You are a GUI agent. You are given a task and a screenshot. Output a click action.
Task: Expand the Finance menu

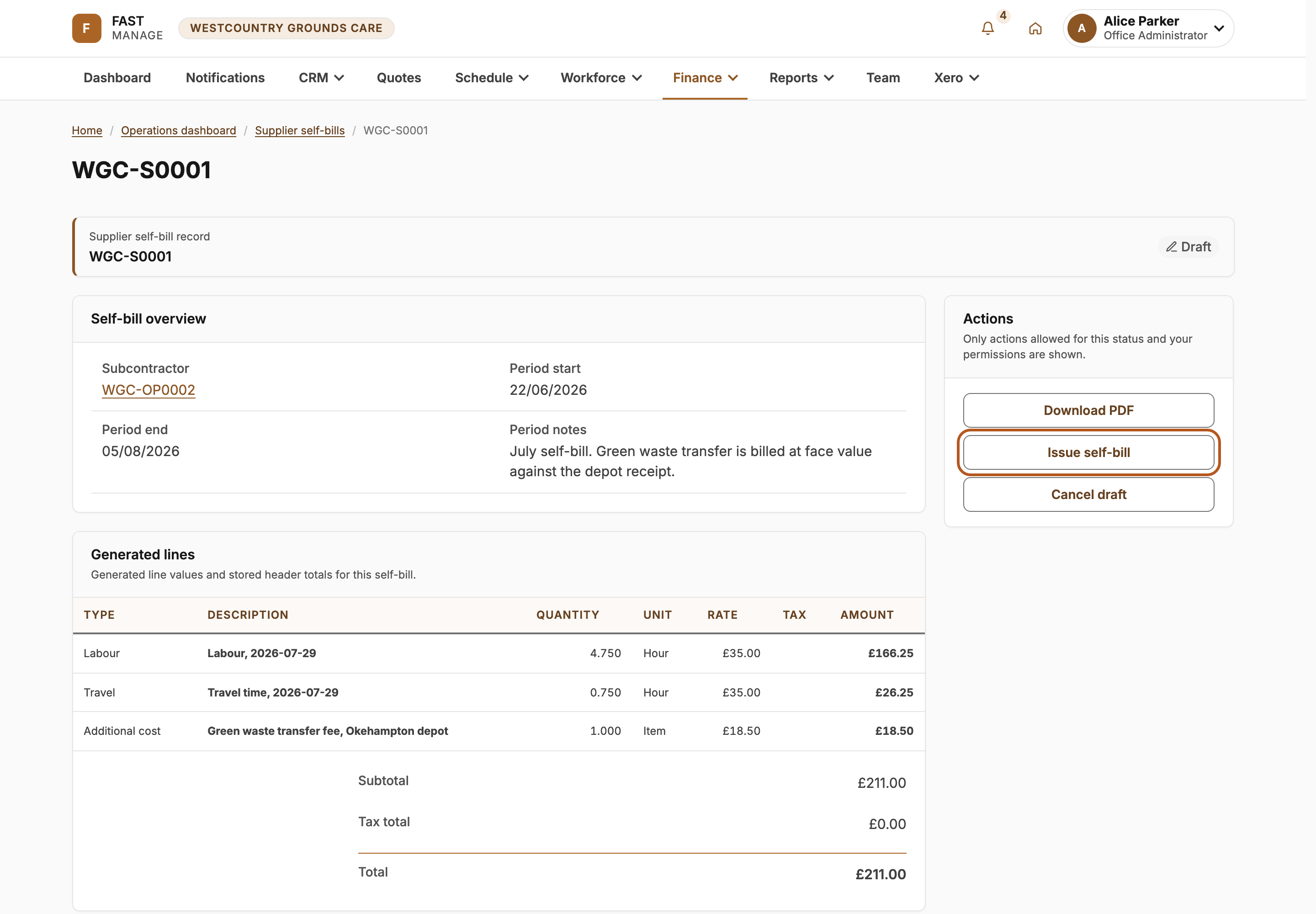coord(705,78)
